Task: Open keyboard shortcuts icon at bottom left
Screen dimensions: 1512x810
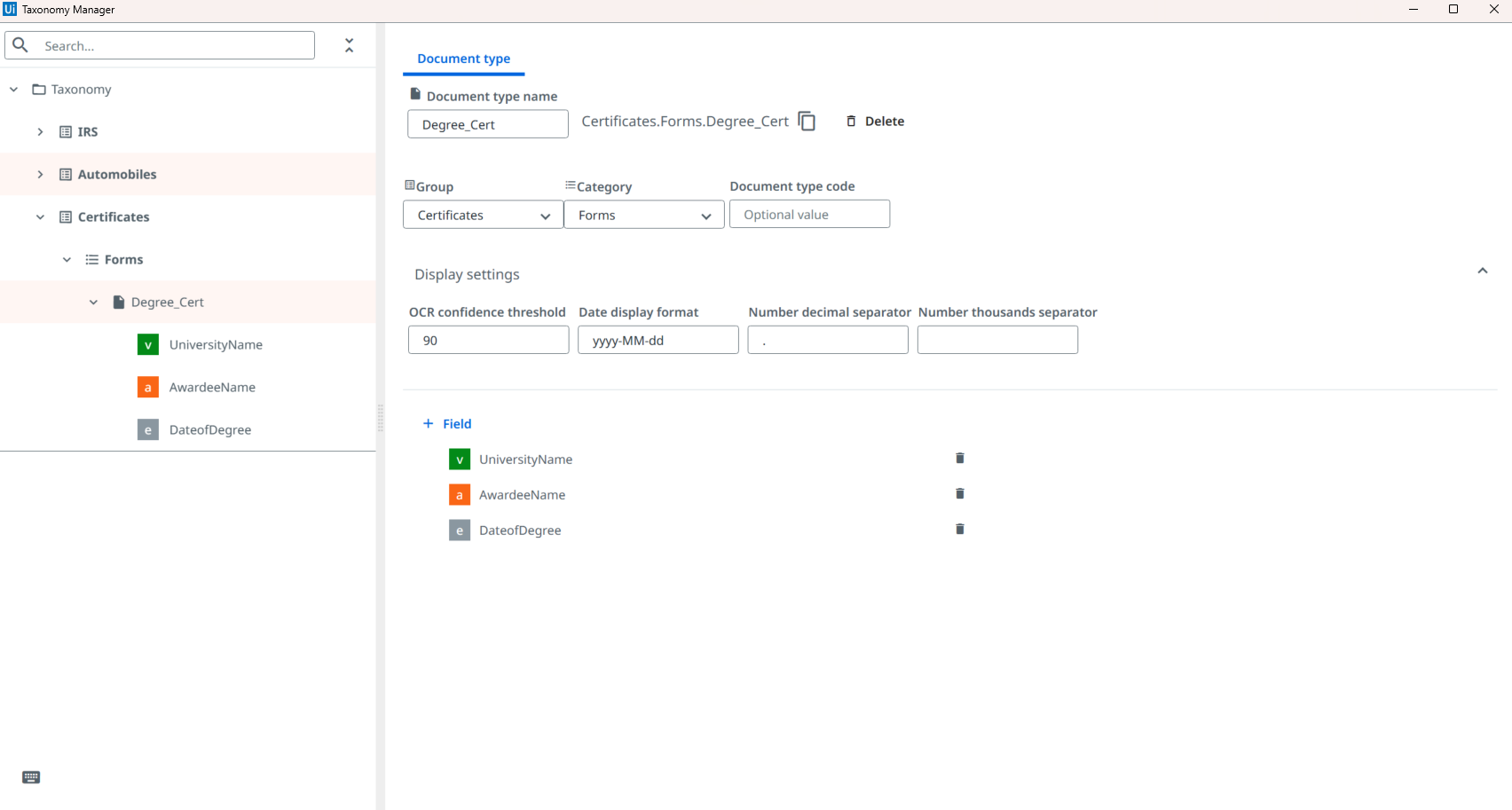Action: pos(31,777)
